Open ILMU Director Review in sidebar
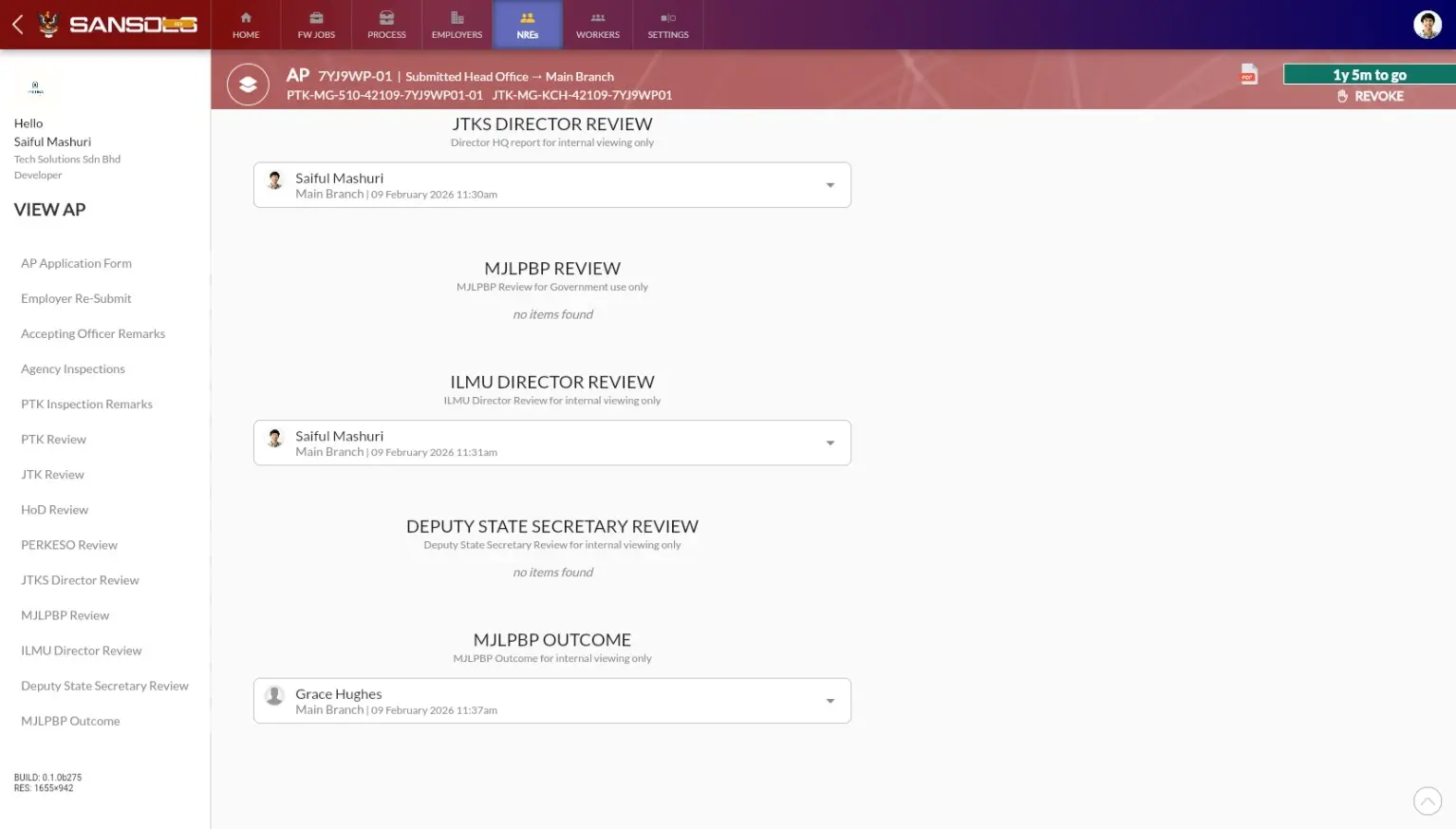The height and width of the screenshot is (829, 1456). [x=82, y=650]
